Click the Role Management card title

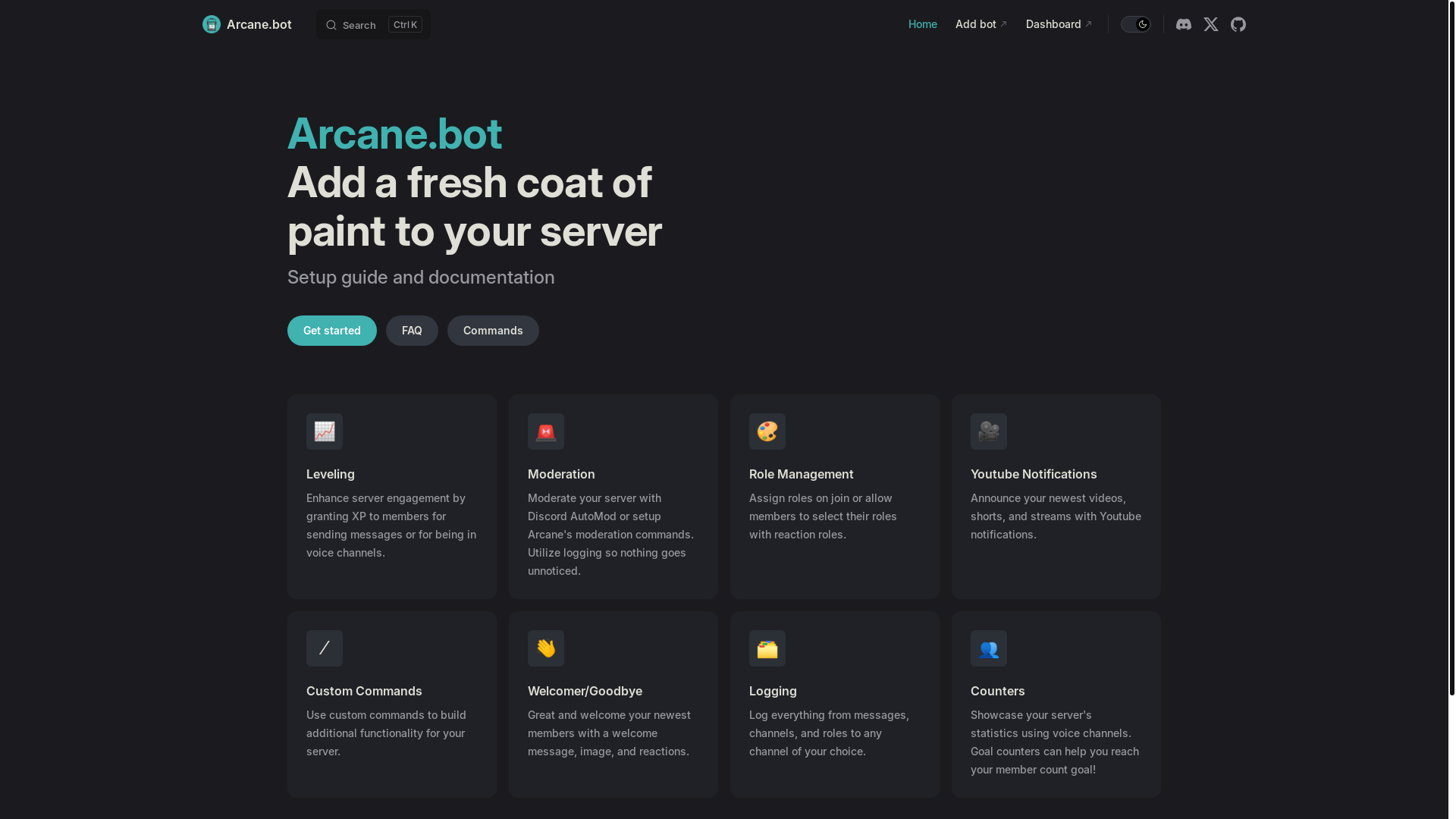point(802,474)
